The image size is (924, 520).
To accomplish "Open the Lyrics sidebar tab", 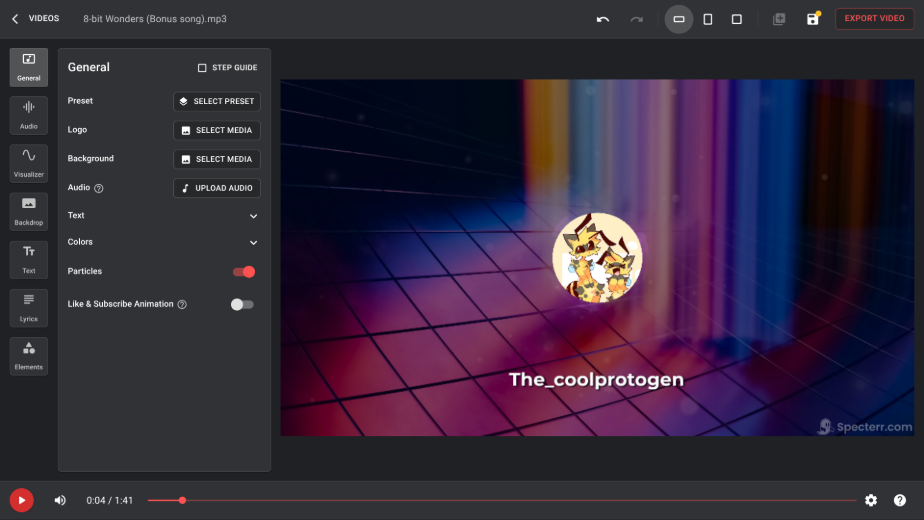I will pyautogui.click(x=29, y=307).
